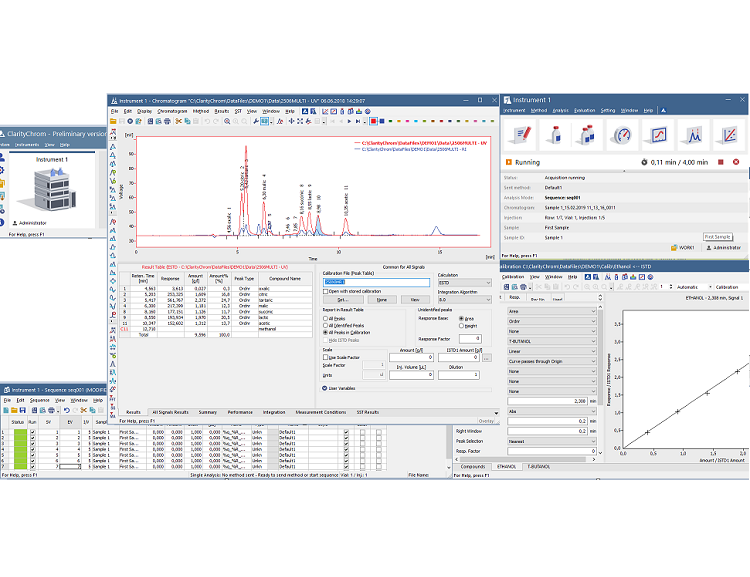Click the Single Analysis vial icon
The height and width of the screenshot is (577, 750).
555,134
